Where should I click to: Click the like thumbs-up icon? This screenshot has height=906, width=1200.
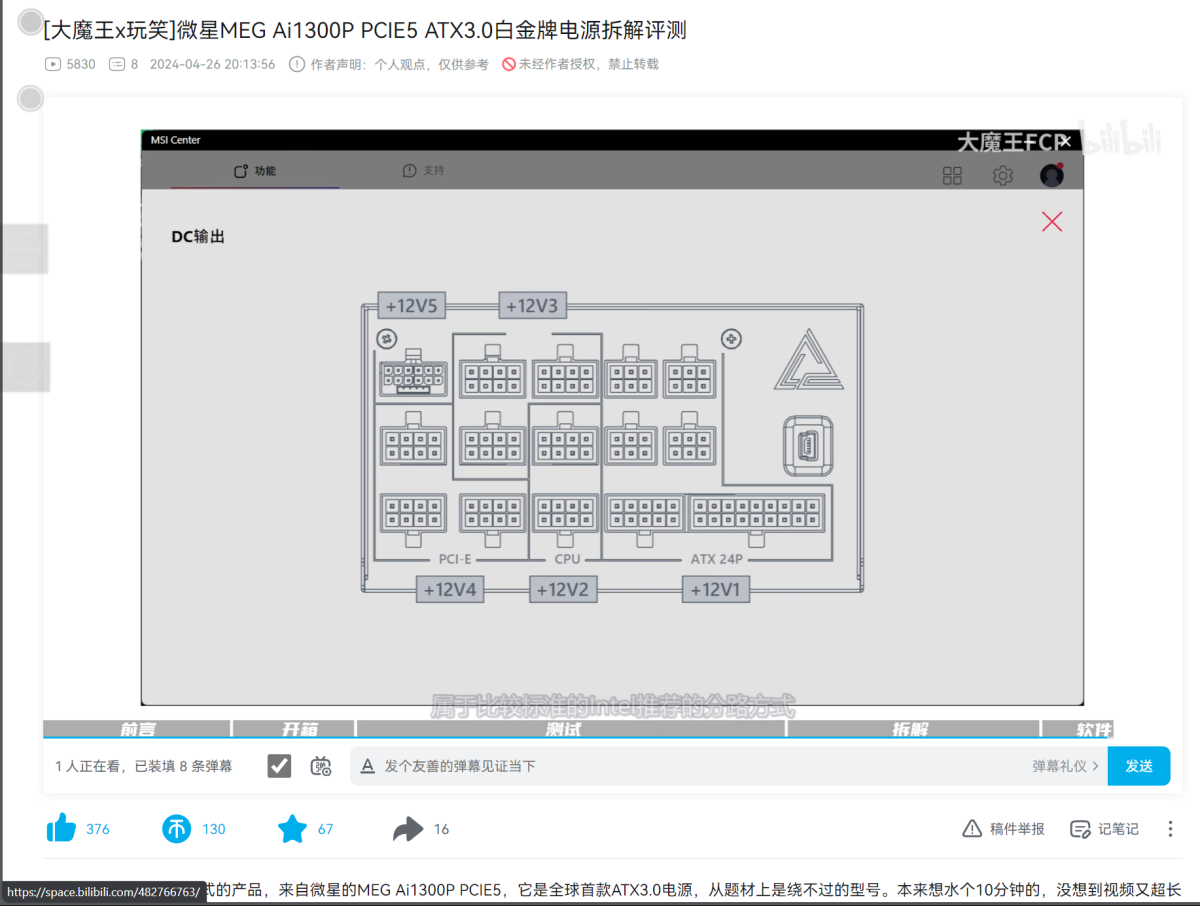[x=62, y=828]
